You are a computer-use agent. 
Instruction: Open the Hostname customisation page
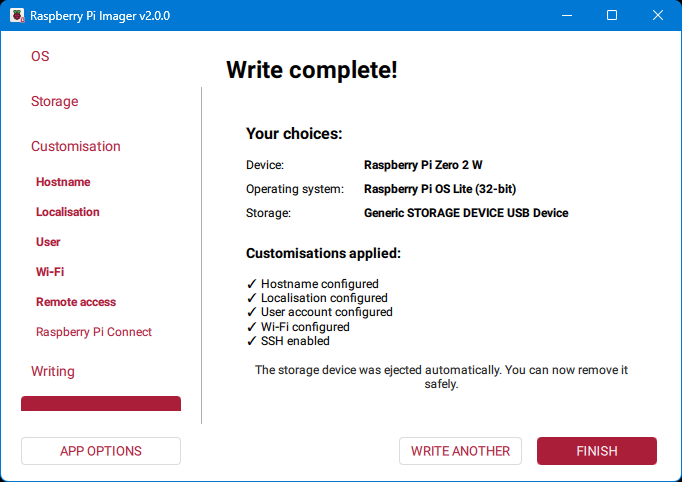point(63,182)
